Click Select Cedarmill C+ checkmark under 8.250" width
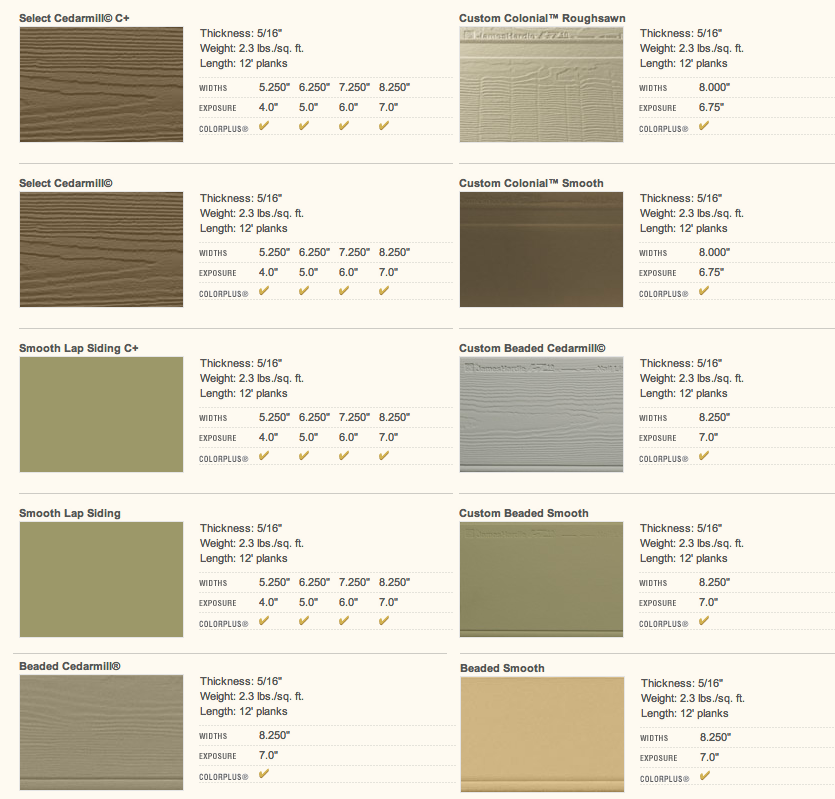The height and width of the screenshot is (799, 835). click(x=384, y=126)
